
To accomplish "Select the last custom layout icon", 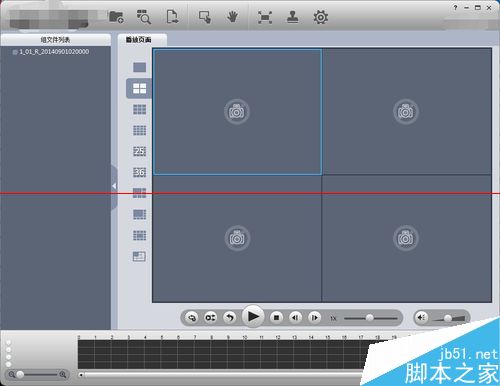I will click(x=139, y=256).
